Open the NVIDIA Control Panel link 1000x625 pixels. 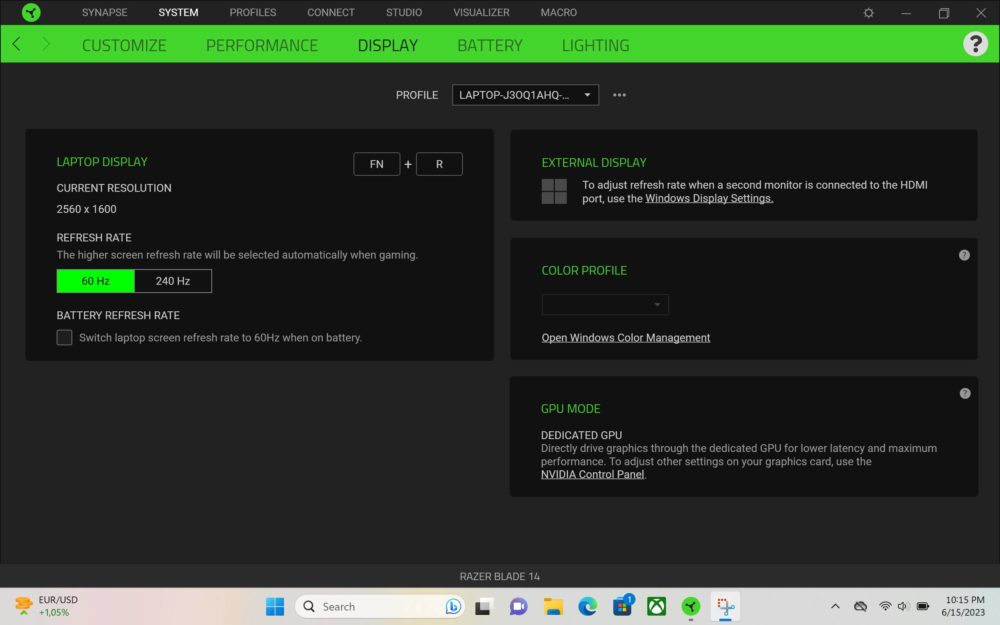[x=592, y=474]
